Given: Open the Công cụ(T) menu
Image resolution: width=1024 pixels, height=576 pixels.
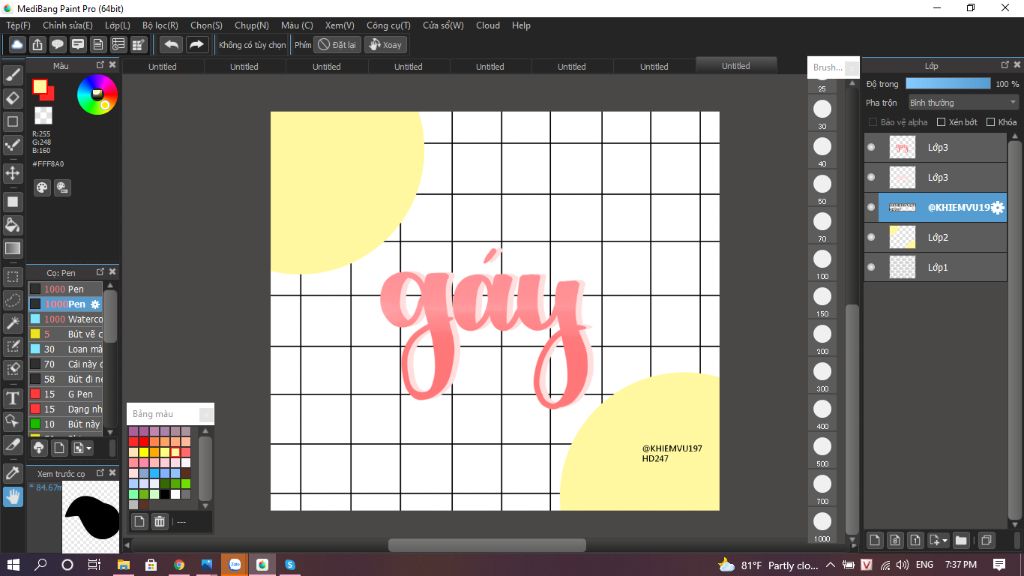Looking at the screenshot, I should (x=388, y=25).
